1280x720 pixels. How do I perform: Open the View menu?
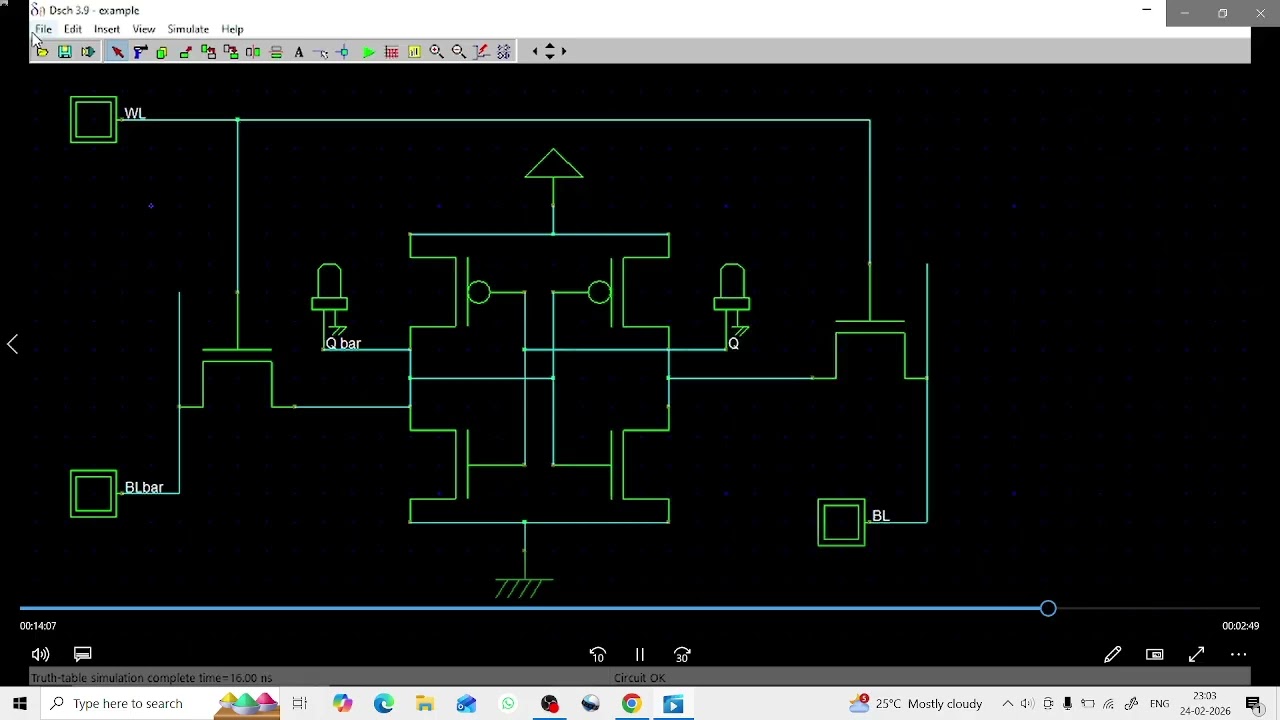tap(144, 29)
